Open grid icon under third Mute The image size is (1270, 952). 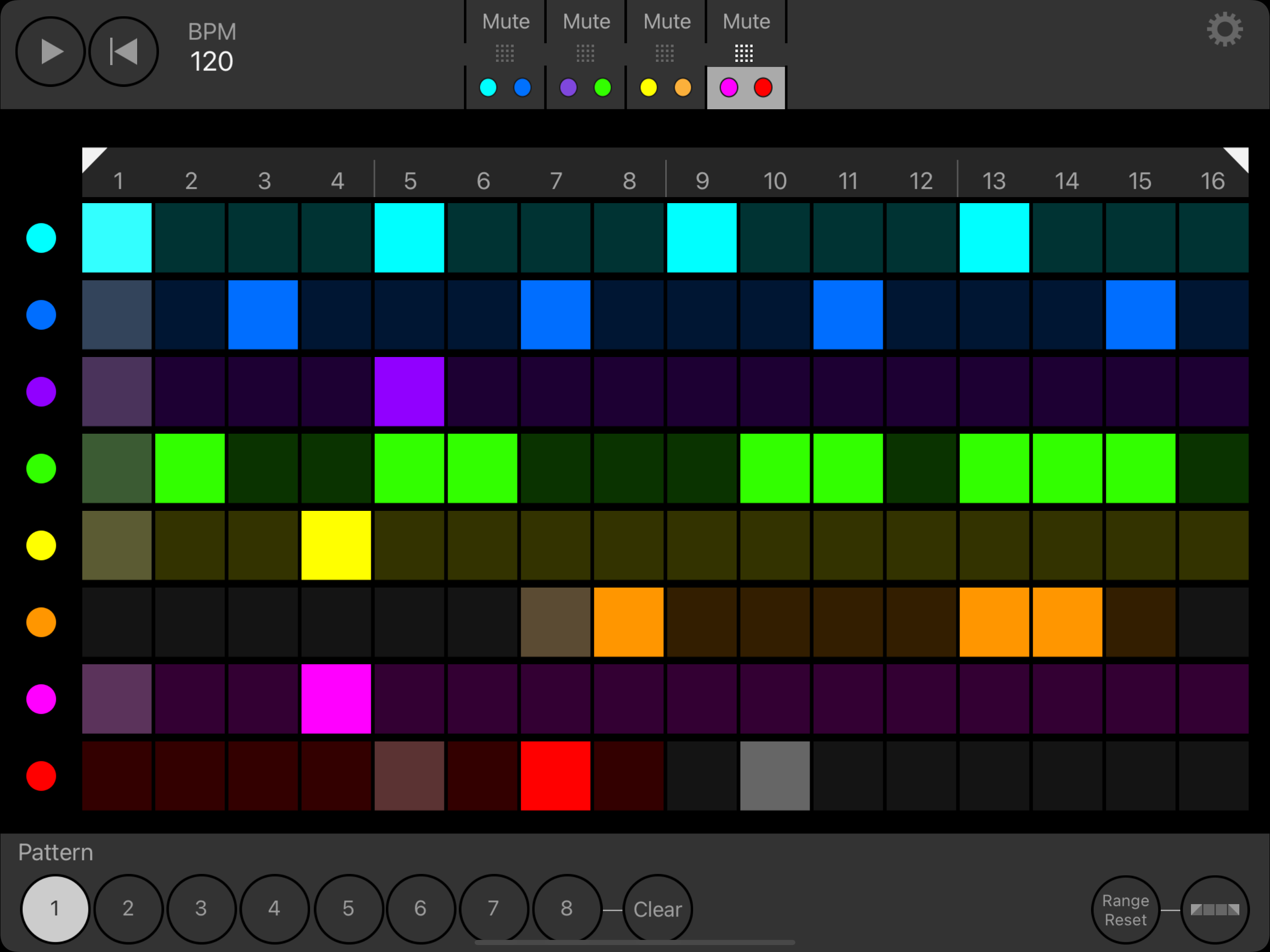[665, 53]
